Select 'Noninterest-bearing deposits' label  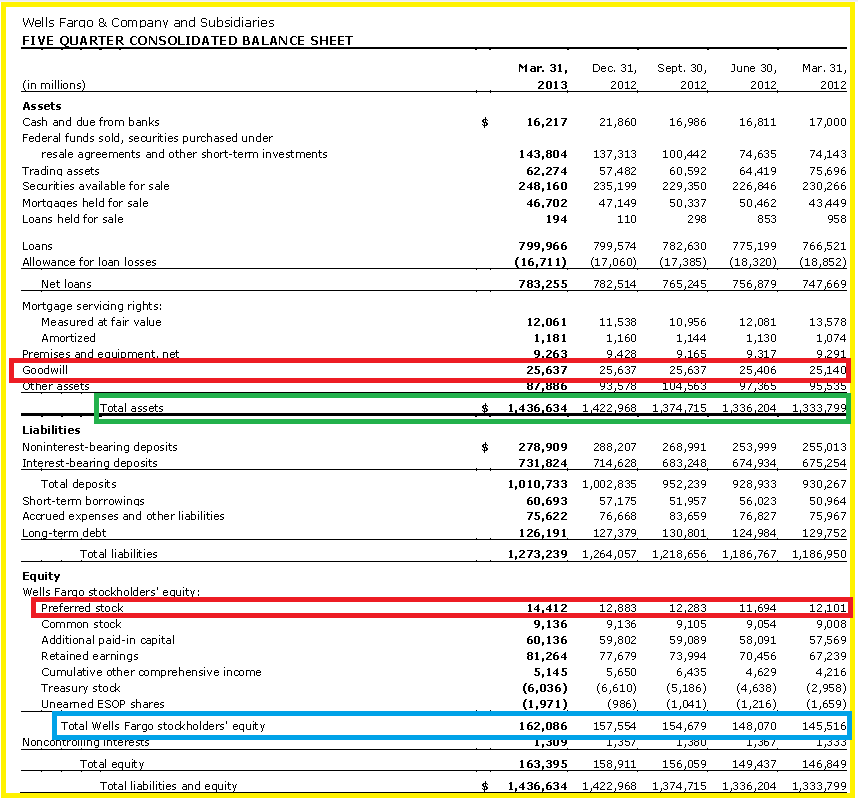tap(100, 447)
